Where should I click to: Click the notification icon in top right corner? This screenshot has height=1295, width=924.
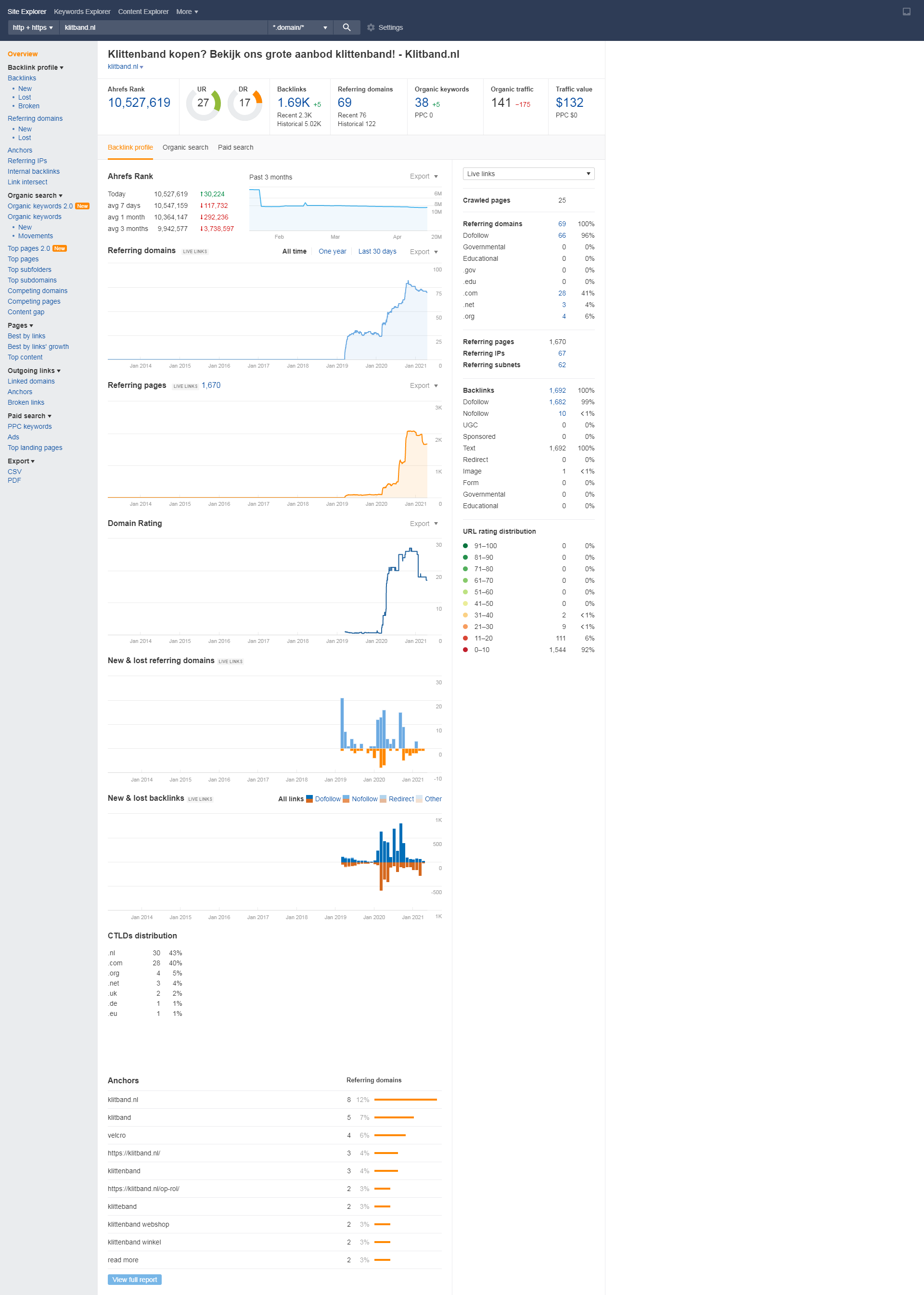(906, 12)
